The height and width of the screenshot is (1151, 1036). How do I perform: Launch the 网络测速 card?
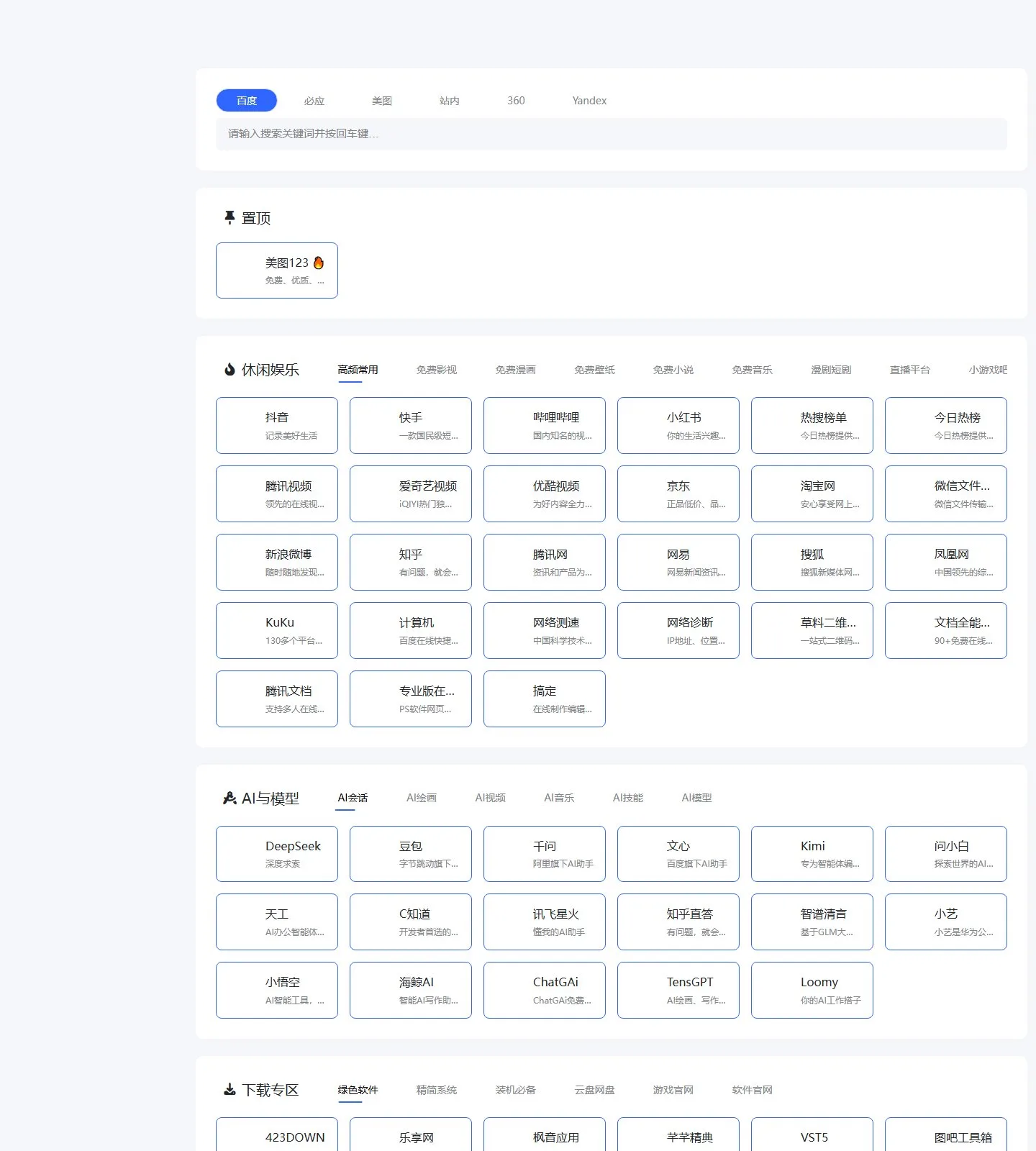coord(545,630)
